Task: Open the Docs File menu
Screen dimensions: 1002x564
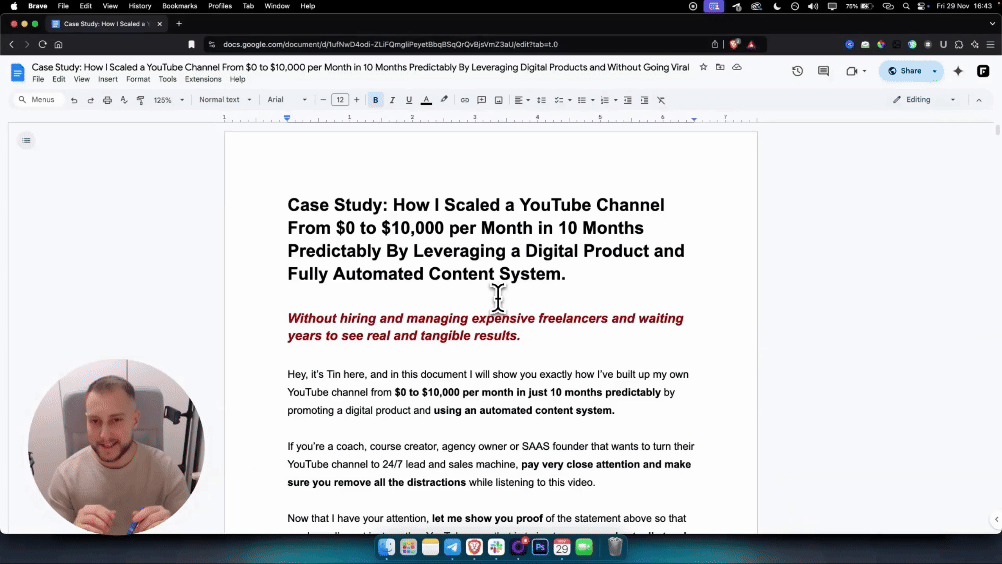Action: coord(38,79)
